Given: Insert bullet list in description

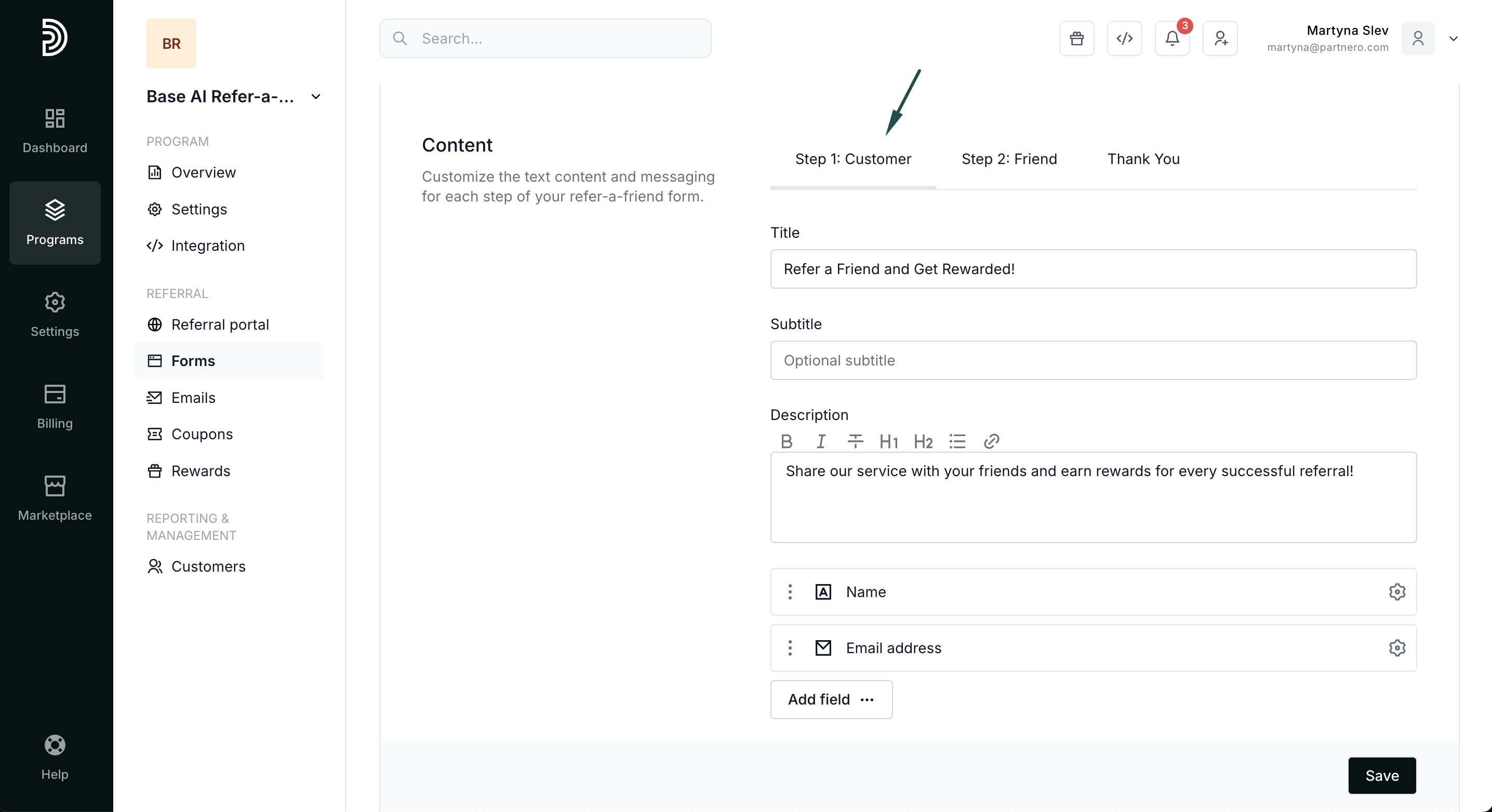Looking at the screenshot, I should (957, 442).
